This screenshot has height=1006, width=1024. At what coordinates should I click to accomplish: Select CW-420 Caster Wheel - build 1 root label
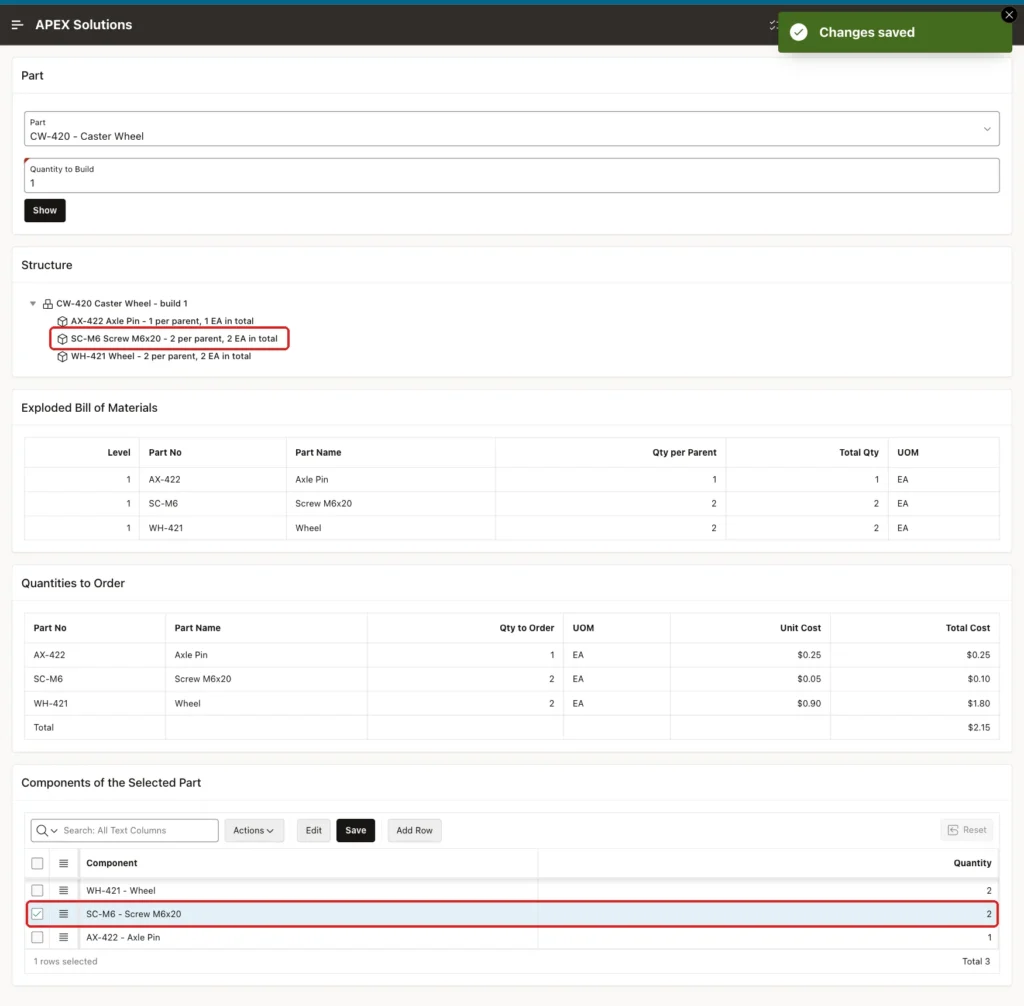pos(121,304)
